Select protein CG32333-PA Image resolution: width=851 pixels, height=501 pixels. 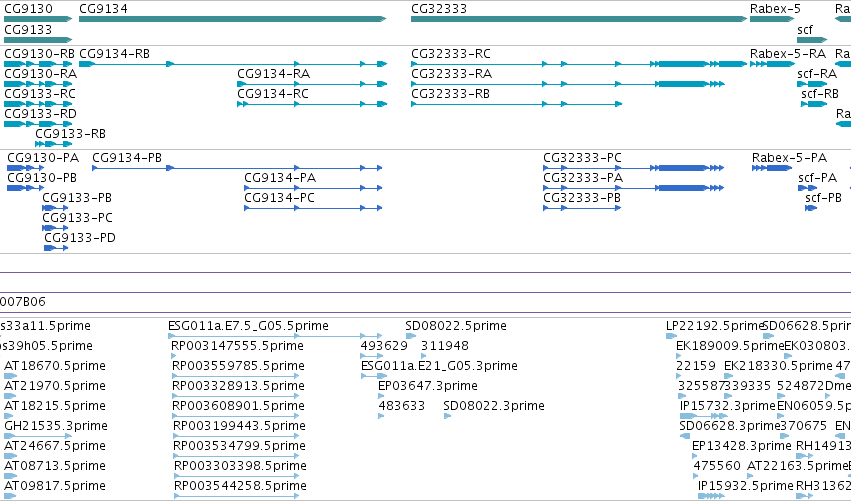pyautogui.click(x=583, y=178)
